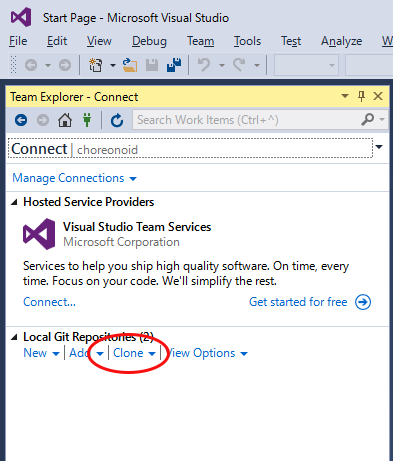Open the View Options dropdown
This screenshot has height=461, width=393.
(207, 353)
